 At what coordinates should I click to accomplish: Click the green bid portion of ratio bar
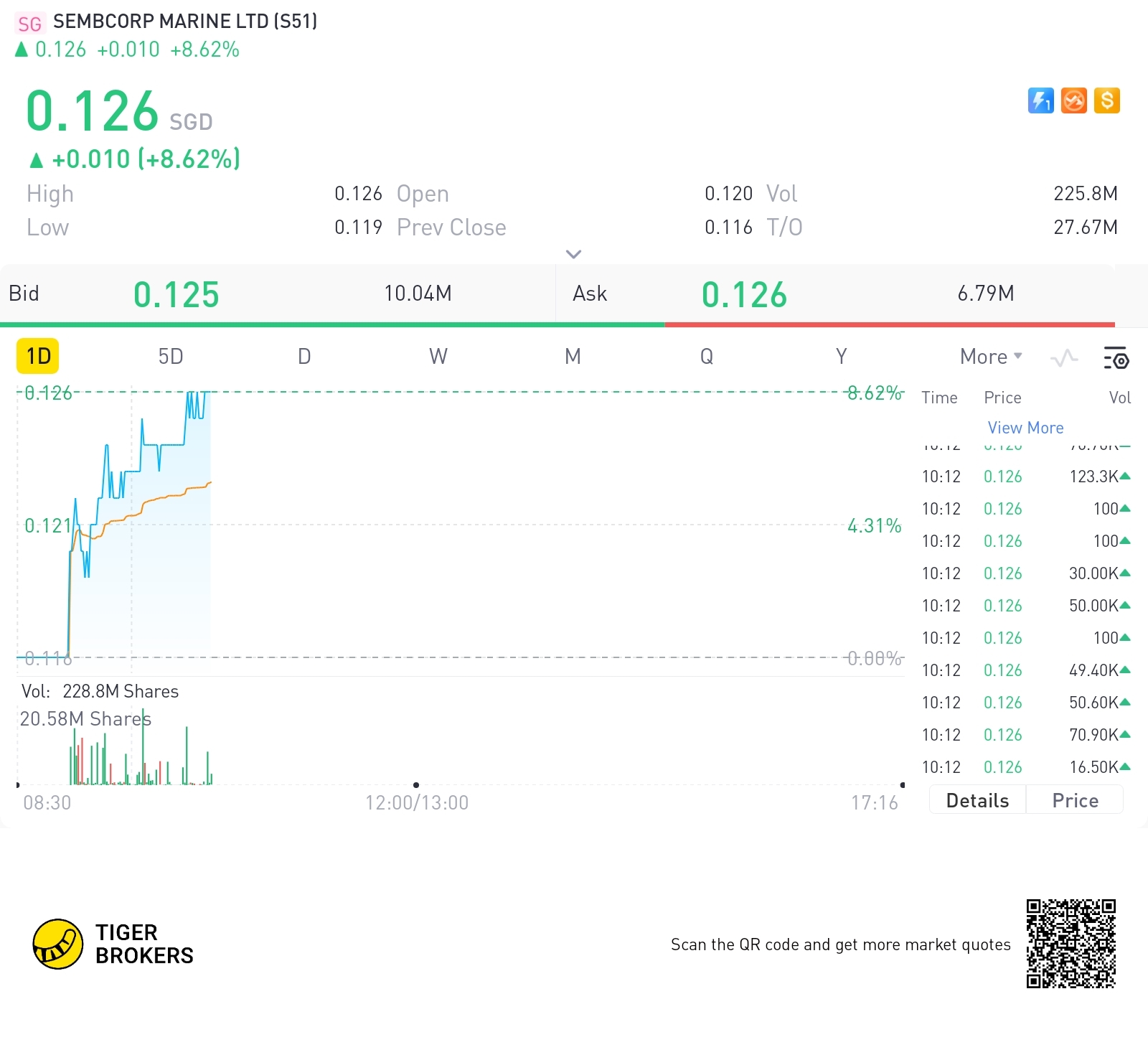coord(332,324)
